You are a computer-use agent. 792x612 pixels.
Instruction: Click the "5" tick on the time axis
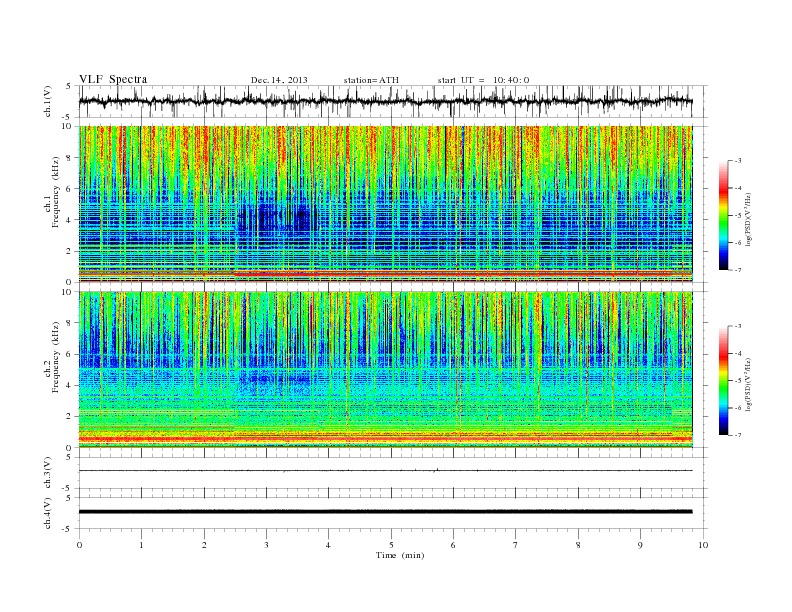click(391, 545)
